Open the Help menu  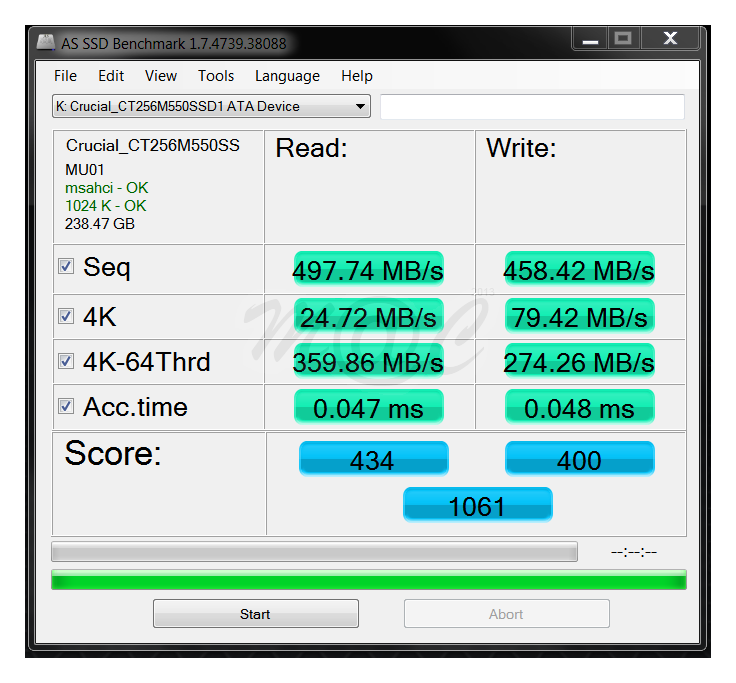pos(357,76)
